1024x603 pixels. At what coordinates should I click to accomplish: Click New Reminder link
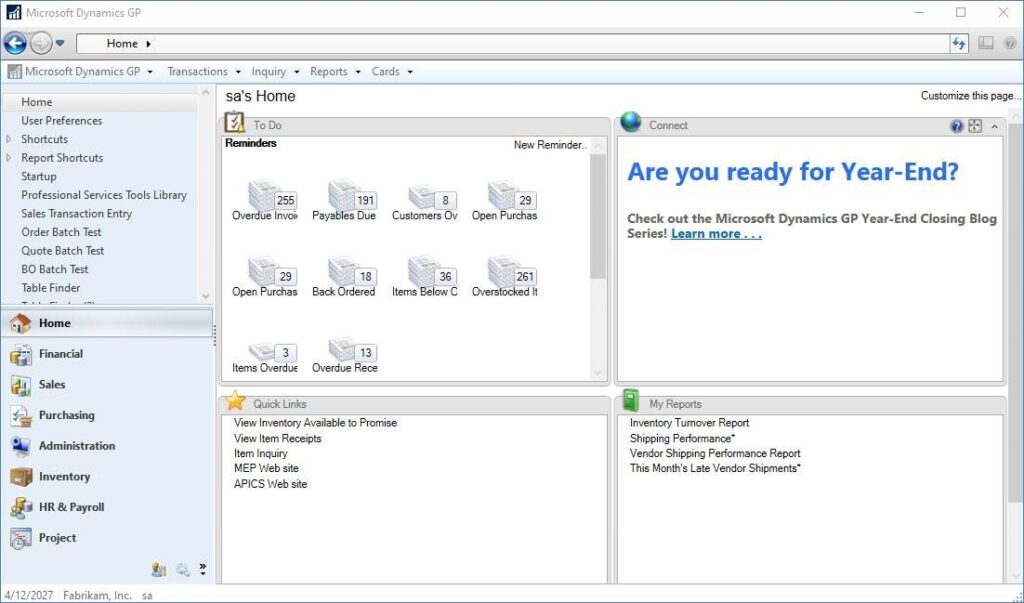[x=550, y=145]
